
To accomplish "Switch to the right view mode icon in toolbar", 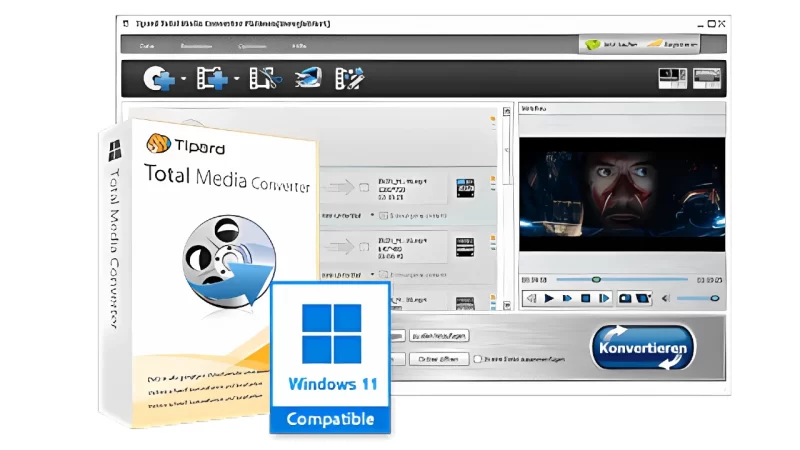I will (x=707, y=79).
